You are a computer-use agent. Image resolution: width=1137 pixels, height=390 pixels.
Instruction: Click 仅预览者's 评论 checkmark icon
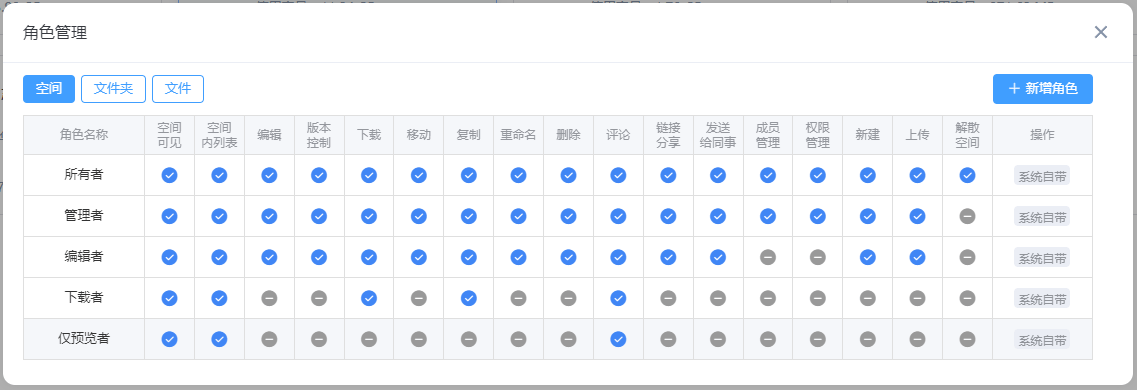click(x=618, y=339)
